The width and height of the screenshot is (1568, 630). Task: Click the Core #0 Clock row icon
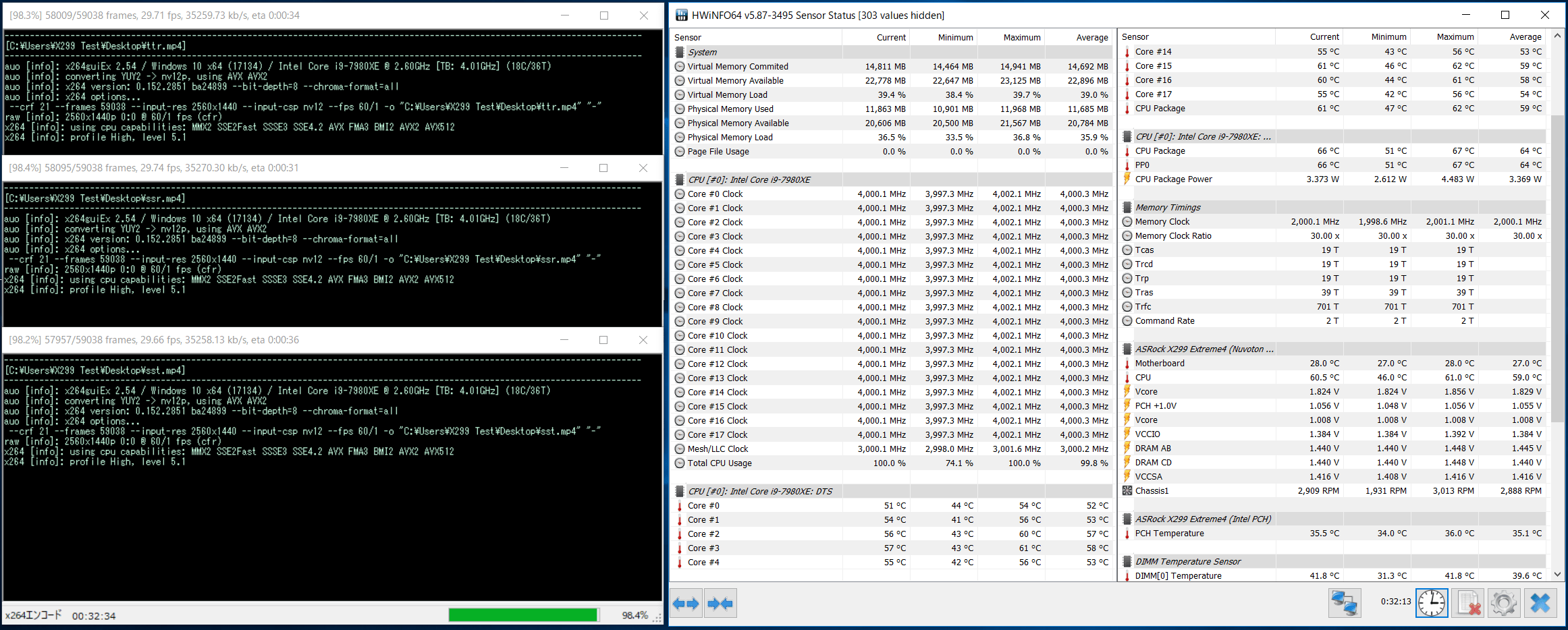click(680, 194)
